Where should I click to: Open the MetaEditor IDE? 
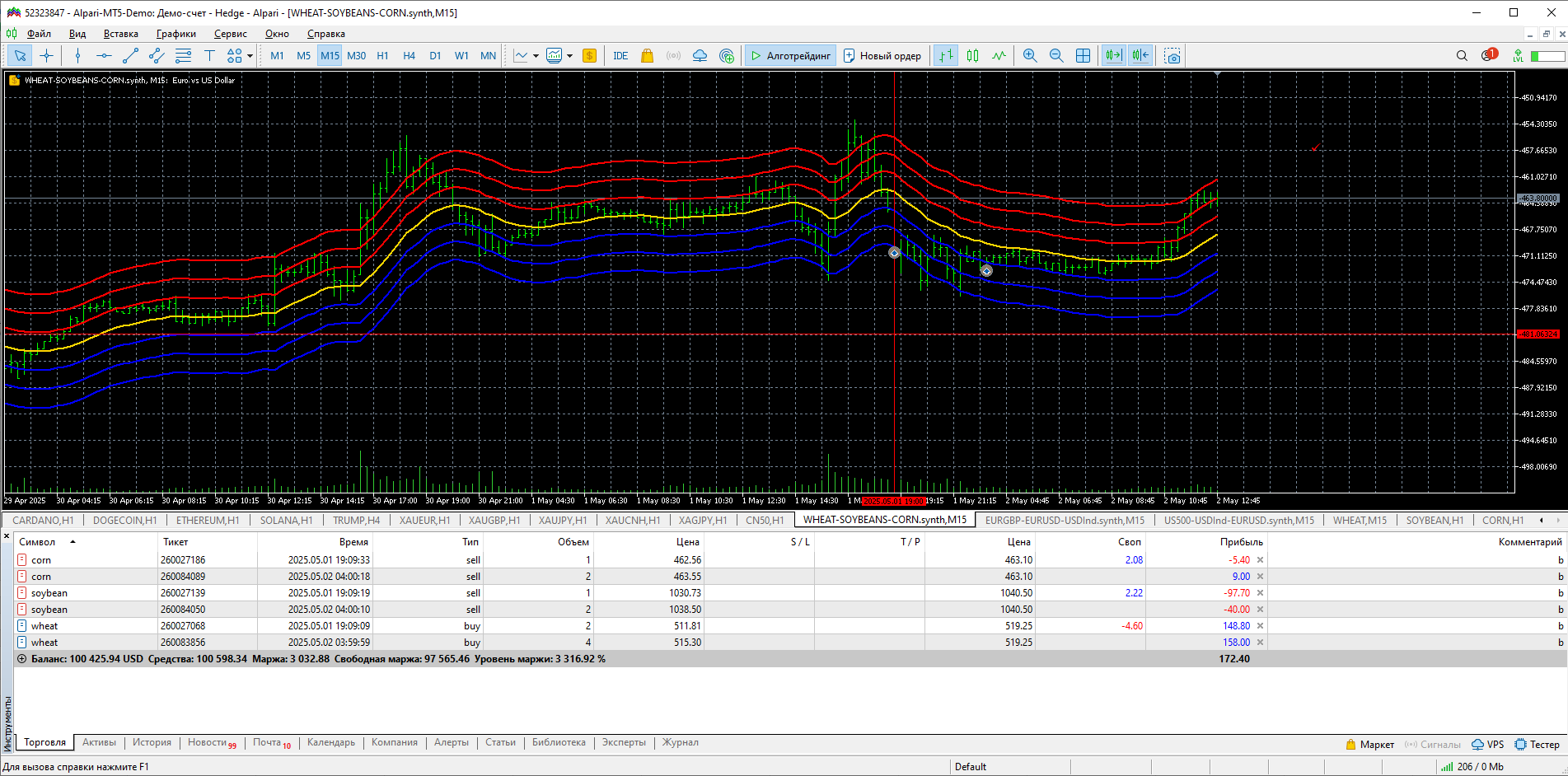click(620, 56)
